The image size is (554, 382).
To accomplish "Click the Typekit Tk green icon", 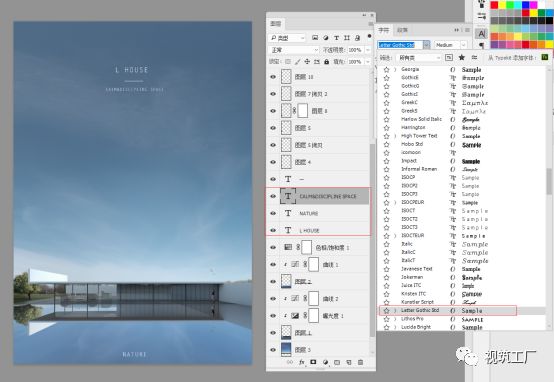I will click(x=544, y=57).
